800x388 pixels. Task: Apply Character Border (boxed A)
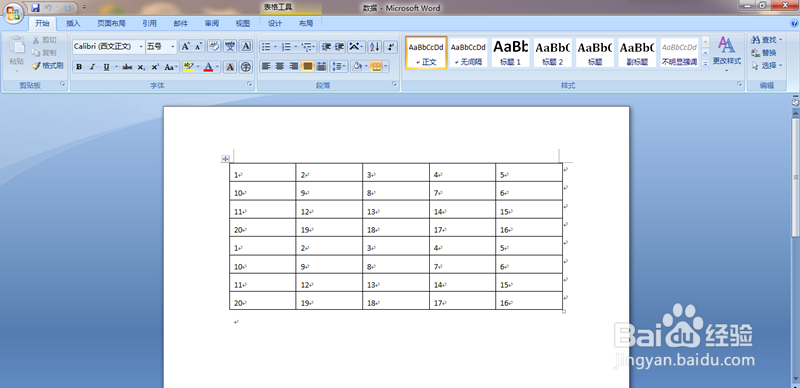(x=246, y=46)
